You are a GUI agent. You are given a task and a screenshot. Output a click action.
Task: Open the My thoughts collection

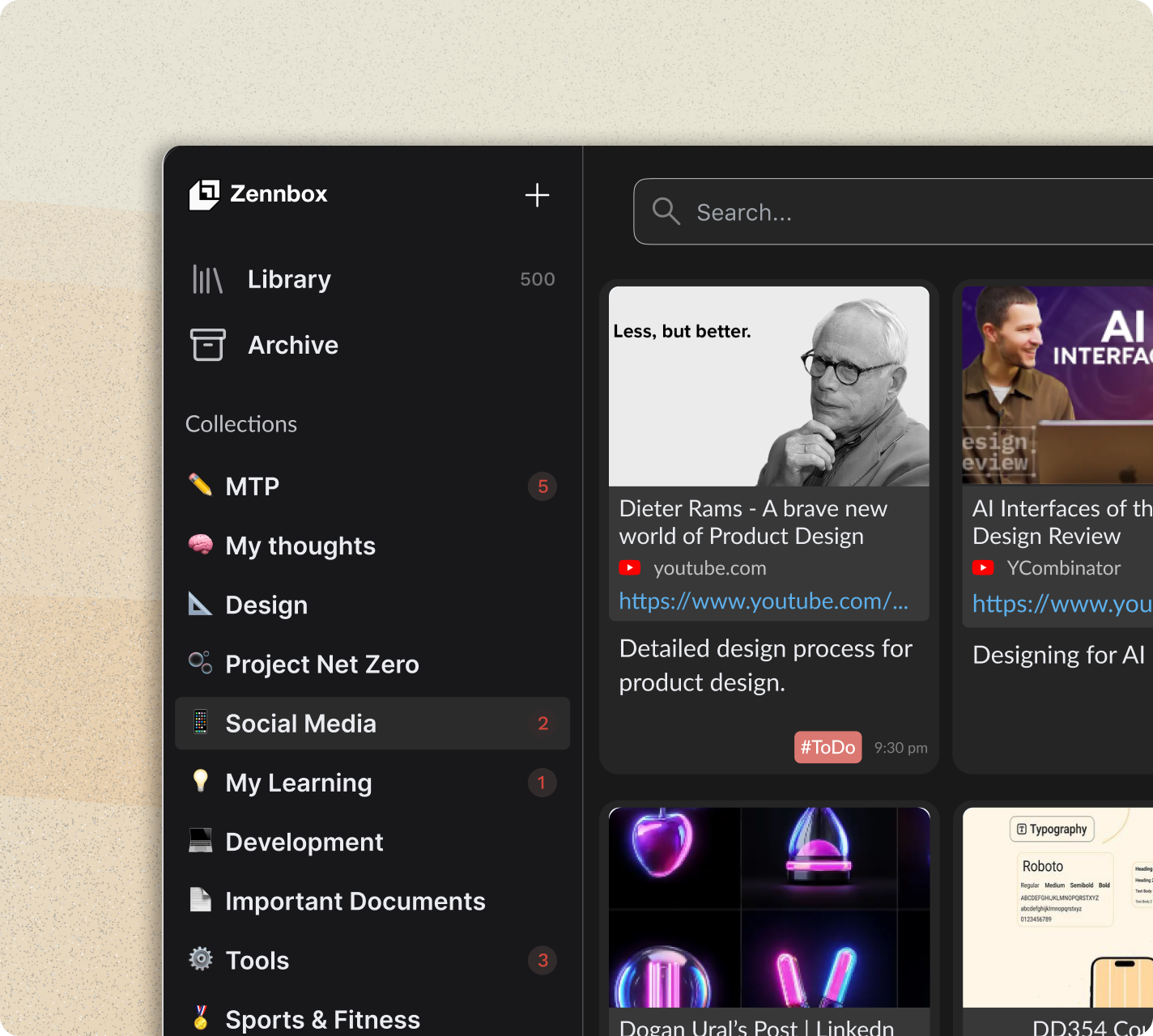tap(372, 546)
